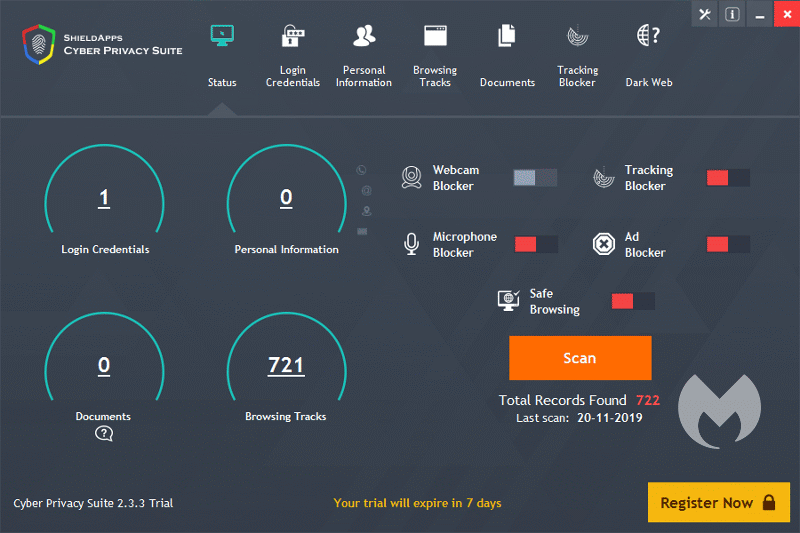This screenshot has width=800, height=533.
Task: Start a scan with the Scan button
Action: tap(580, 358)
